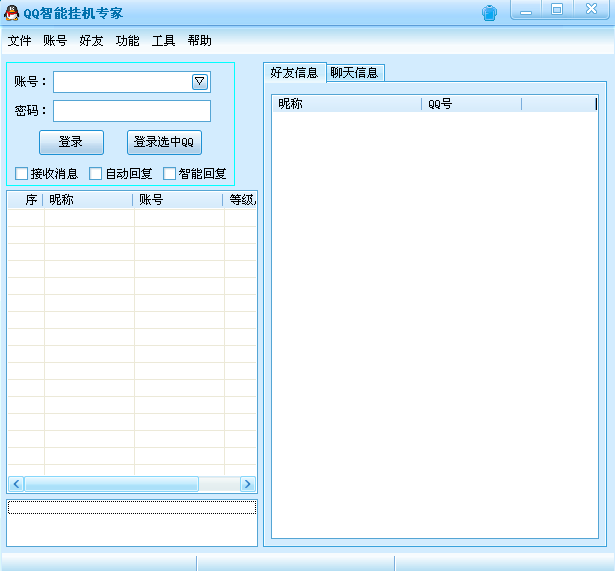Click the message text box at bottom left
Screen dimensions: 615x571
[x=132, y=523]
